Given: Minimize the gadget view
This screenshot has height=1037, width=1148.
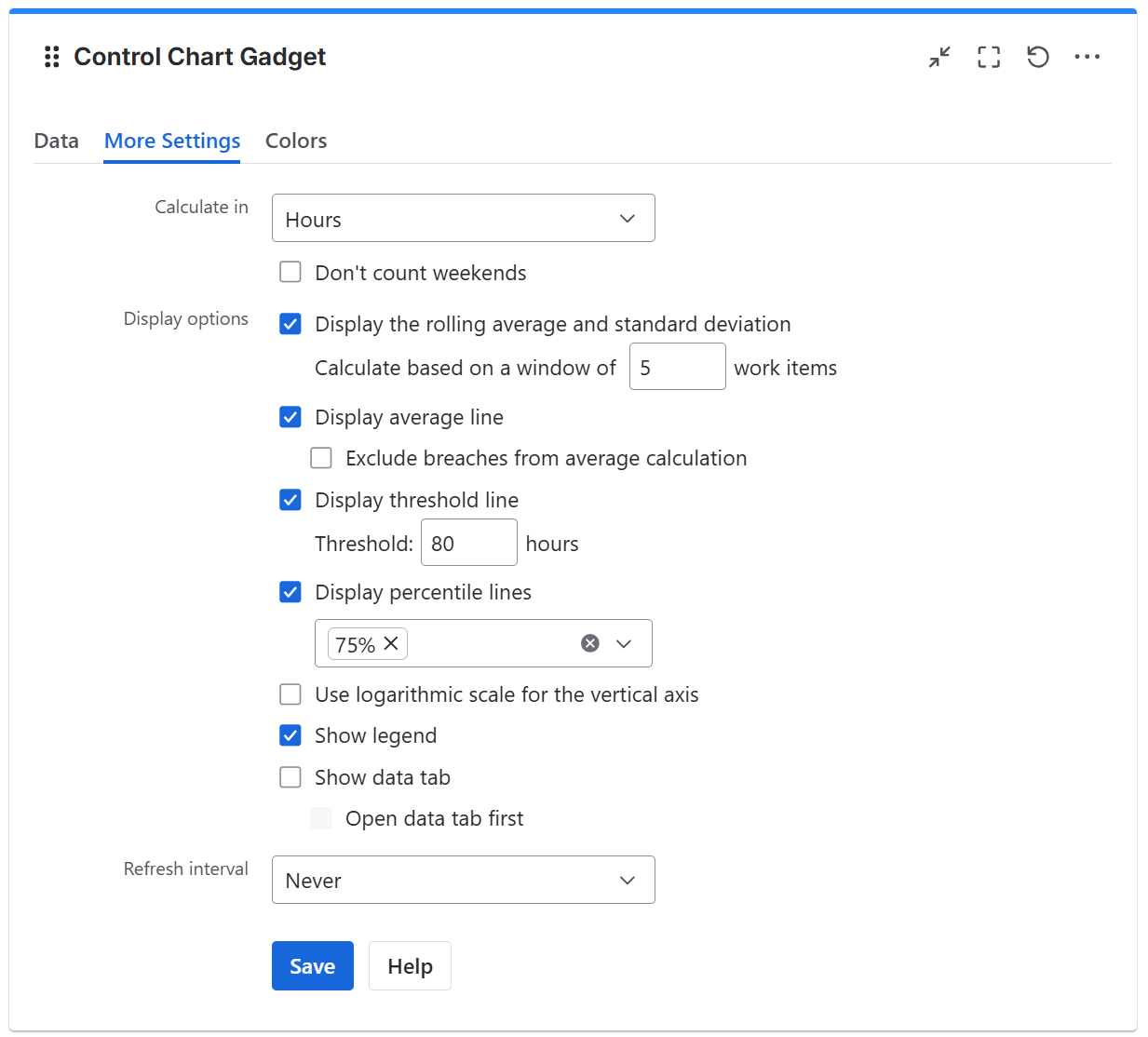Looking at the screenshot, I should [939, 57].
